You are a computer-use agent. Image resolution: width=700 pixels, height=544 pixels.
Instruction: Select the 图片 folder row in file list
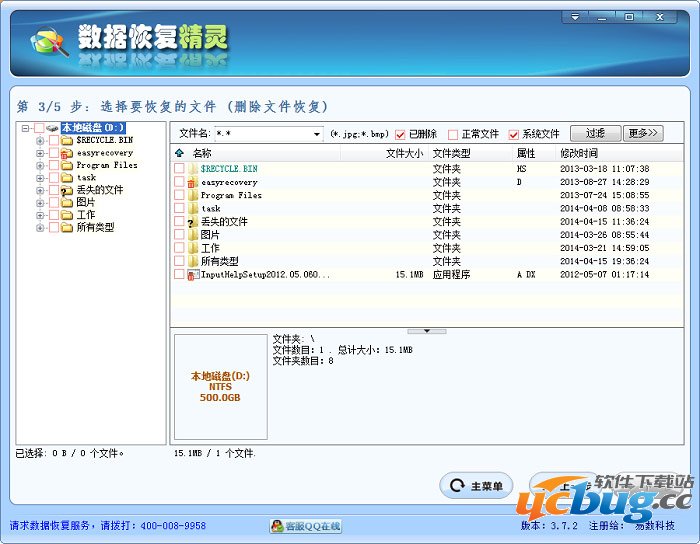(x=426, y=235)
